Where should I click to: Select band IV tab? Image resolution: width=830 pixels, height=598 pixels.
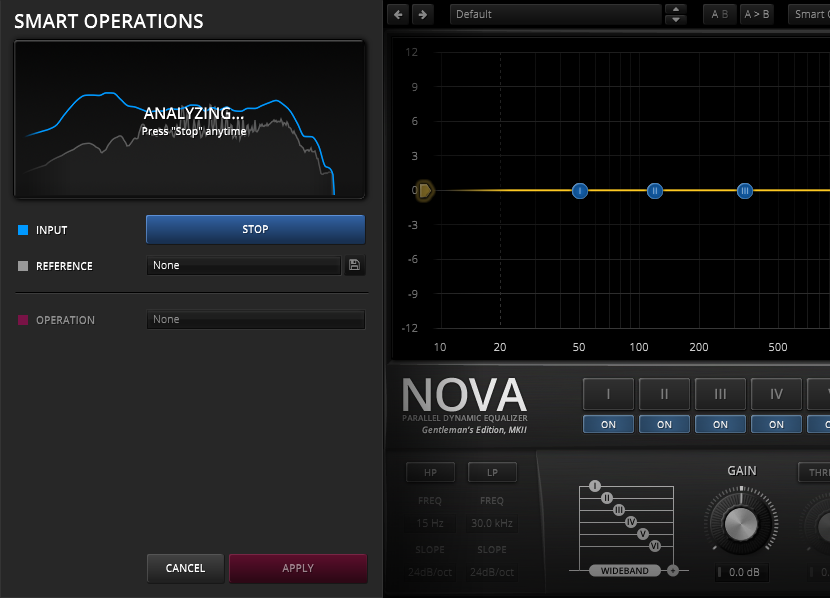tap(776, 394)
